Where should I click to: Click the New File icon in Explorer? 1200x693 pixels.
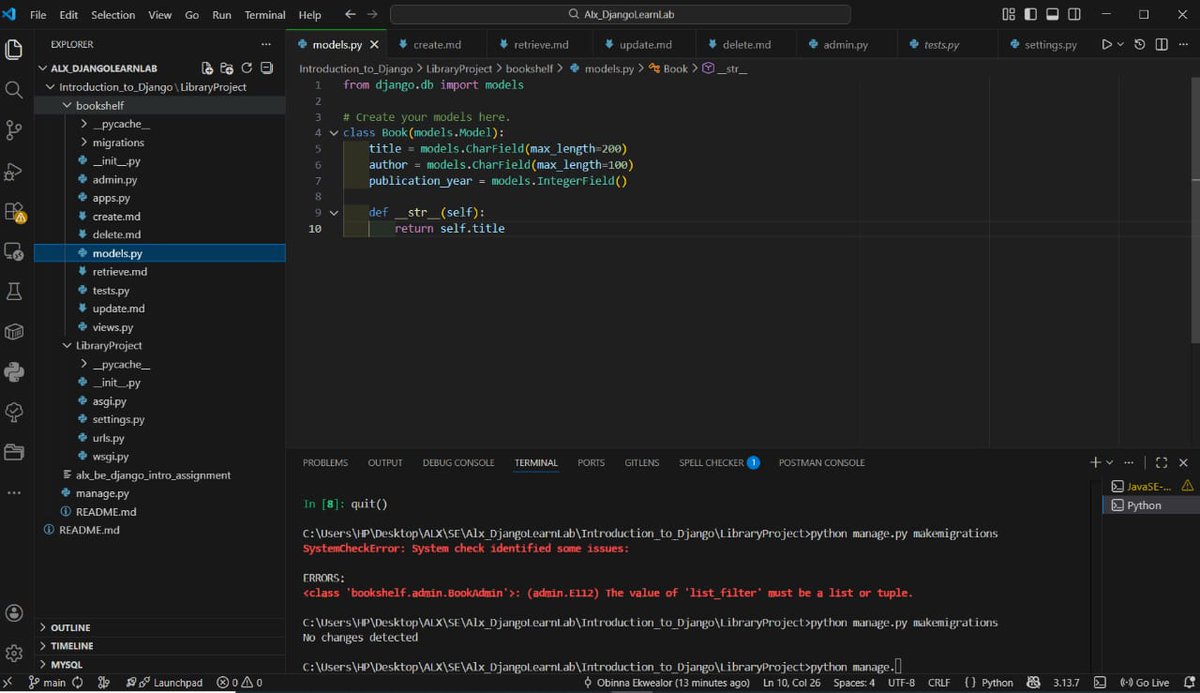[x=207, y=68]
